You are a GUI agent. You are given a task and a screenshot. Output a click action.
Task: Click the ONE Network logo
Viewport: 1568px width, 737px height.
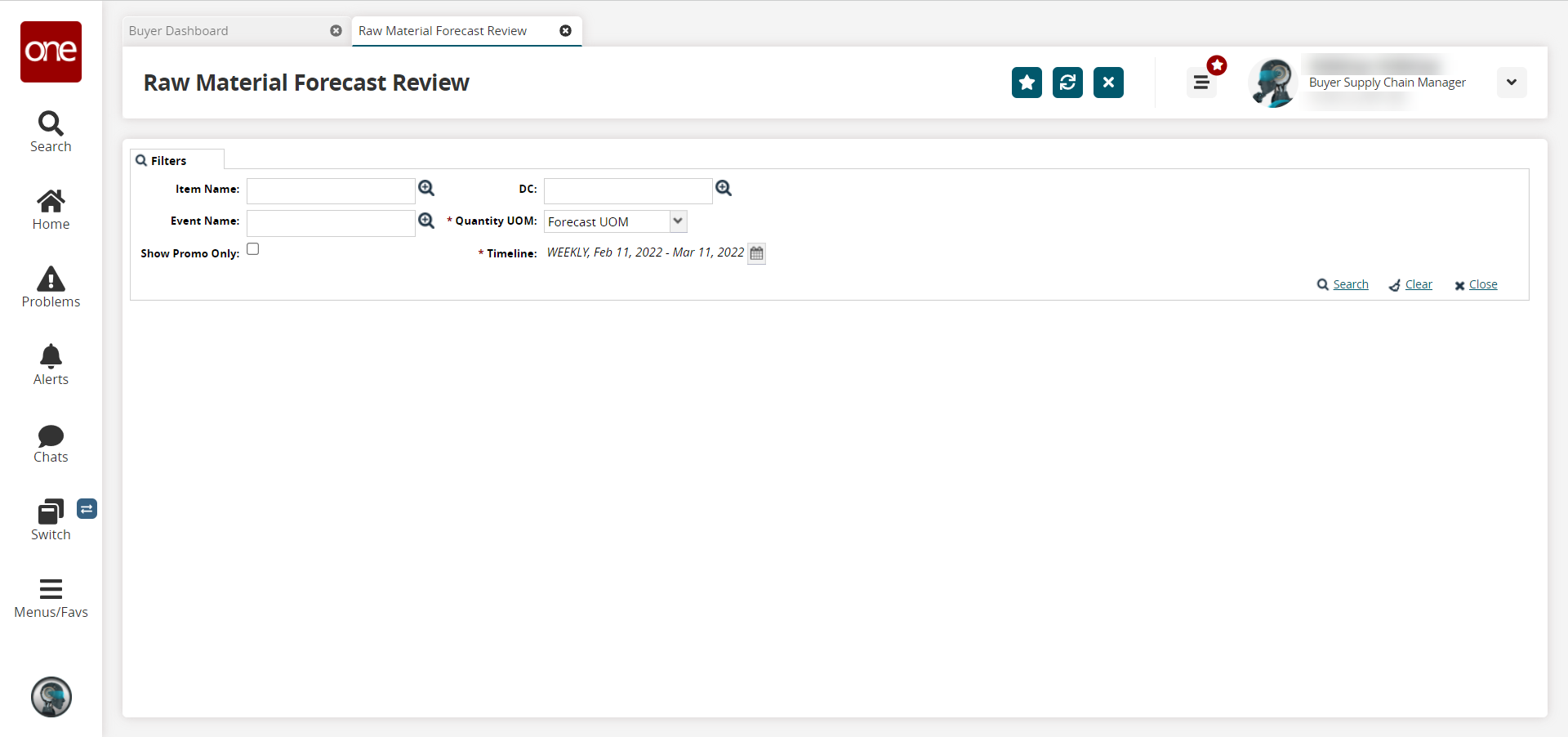coord(51,51)
